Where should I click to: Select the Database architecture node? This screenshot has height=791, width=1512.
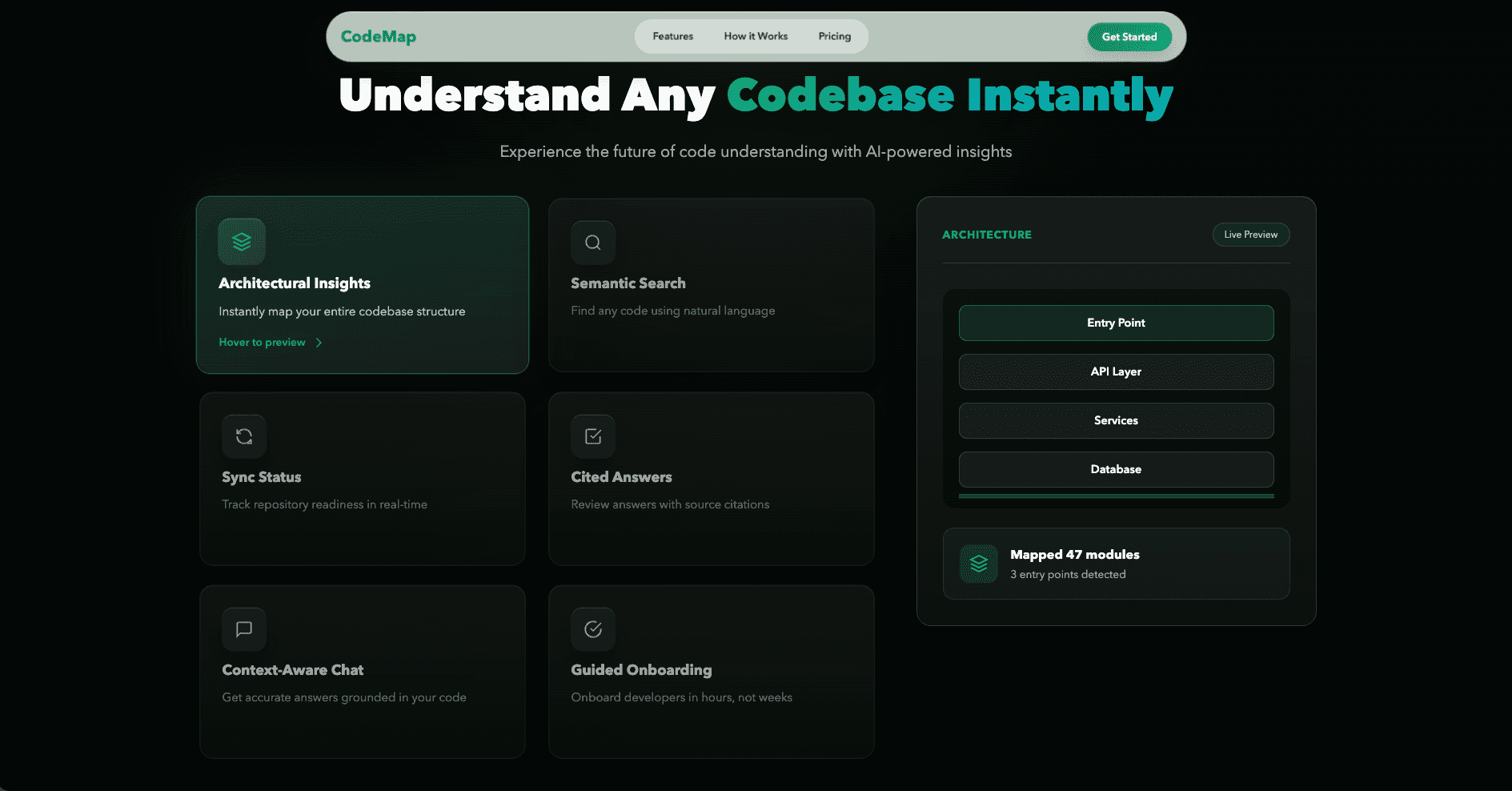pyautogui.click(x=1116, y=469)
